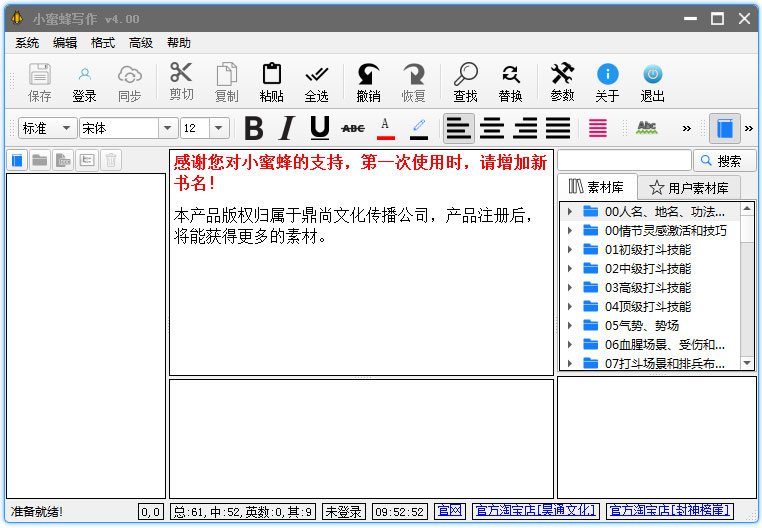Expand the 01初级打斗技能 folder
The width and height of the screenshot is (762, 528).
pos(570,250)
